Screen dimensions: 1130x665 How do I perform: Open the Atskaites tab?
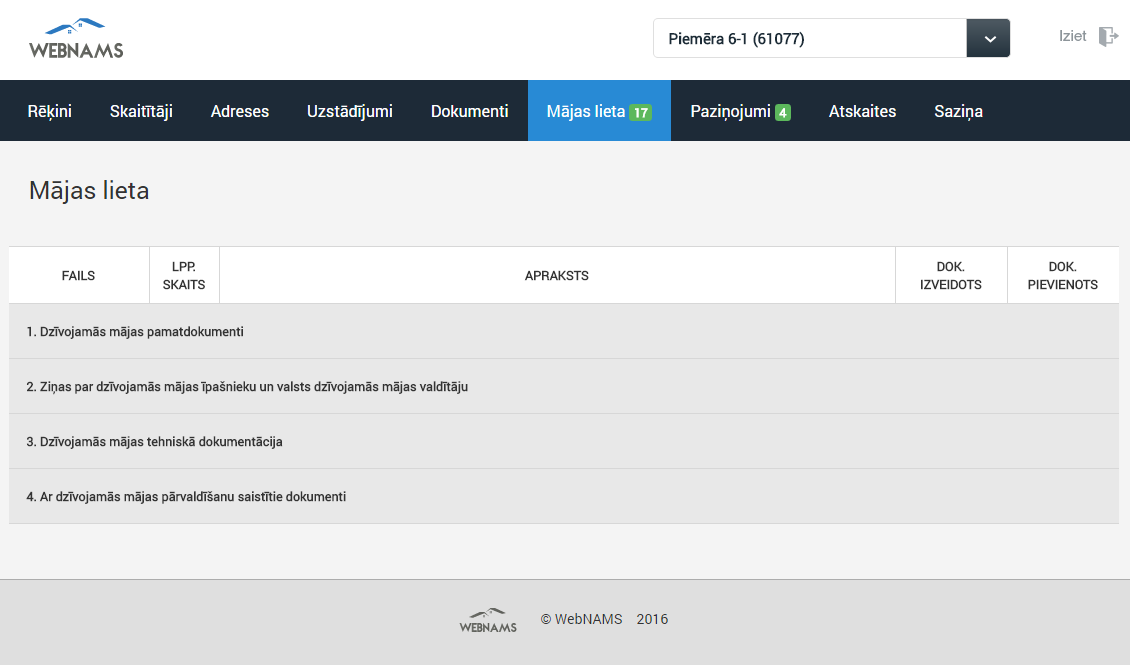pyautogui.click(x=862, y=111)
